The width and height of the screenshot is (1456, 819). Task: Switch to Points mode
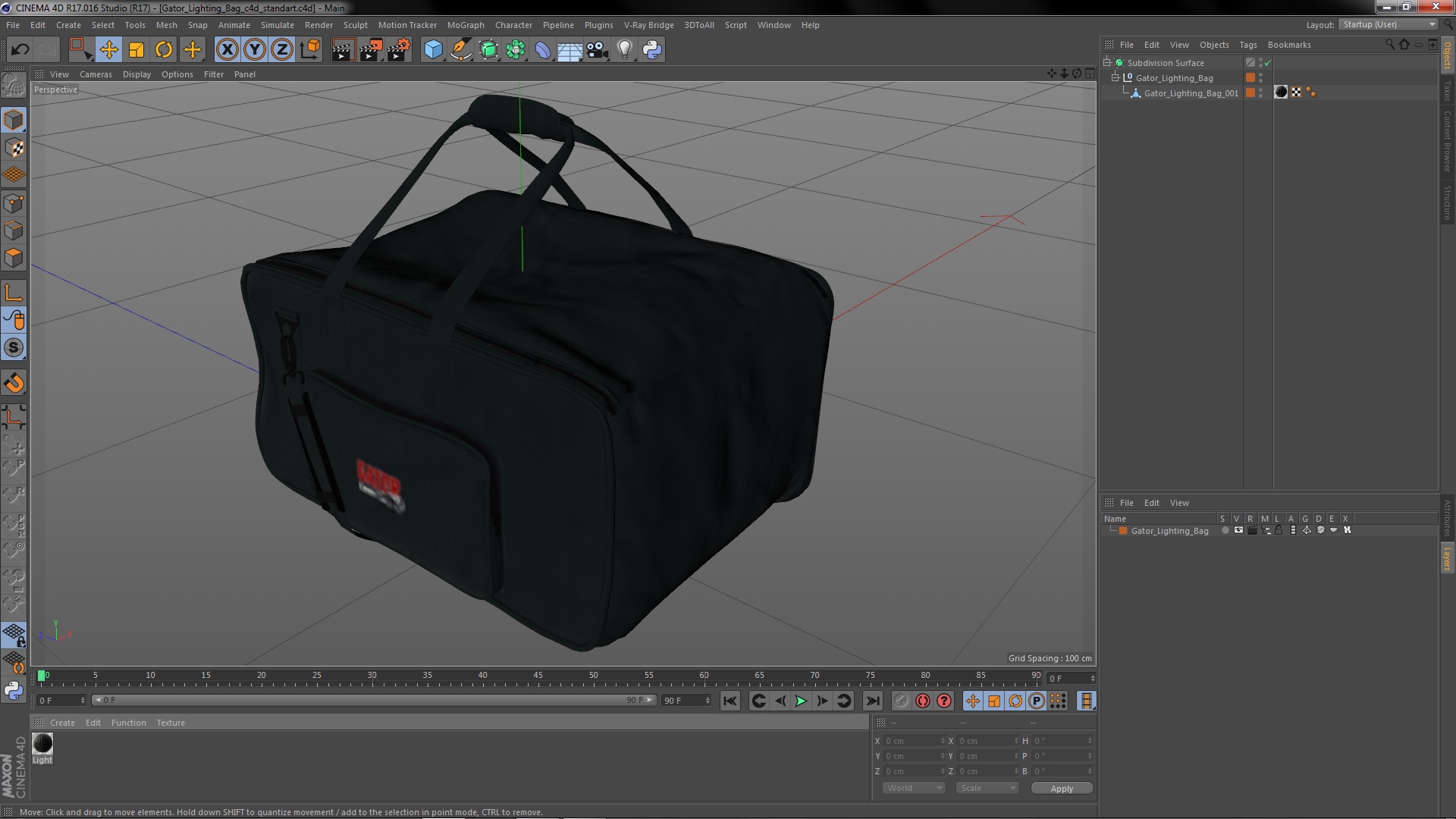tap(14, 202)
